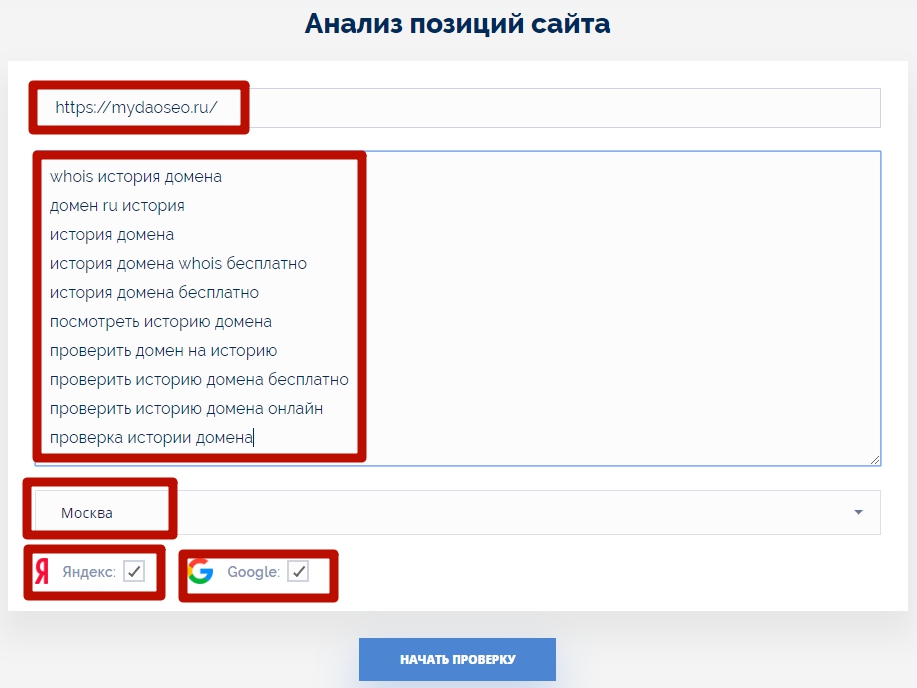917x688 pixels.
Task: Click the keyword line "домен ru история"
Action: 117,206
